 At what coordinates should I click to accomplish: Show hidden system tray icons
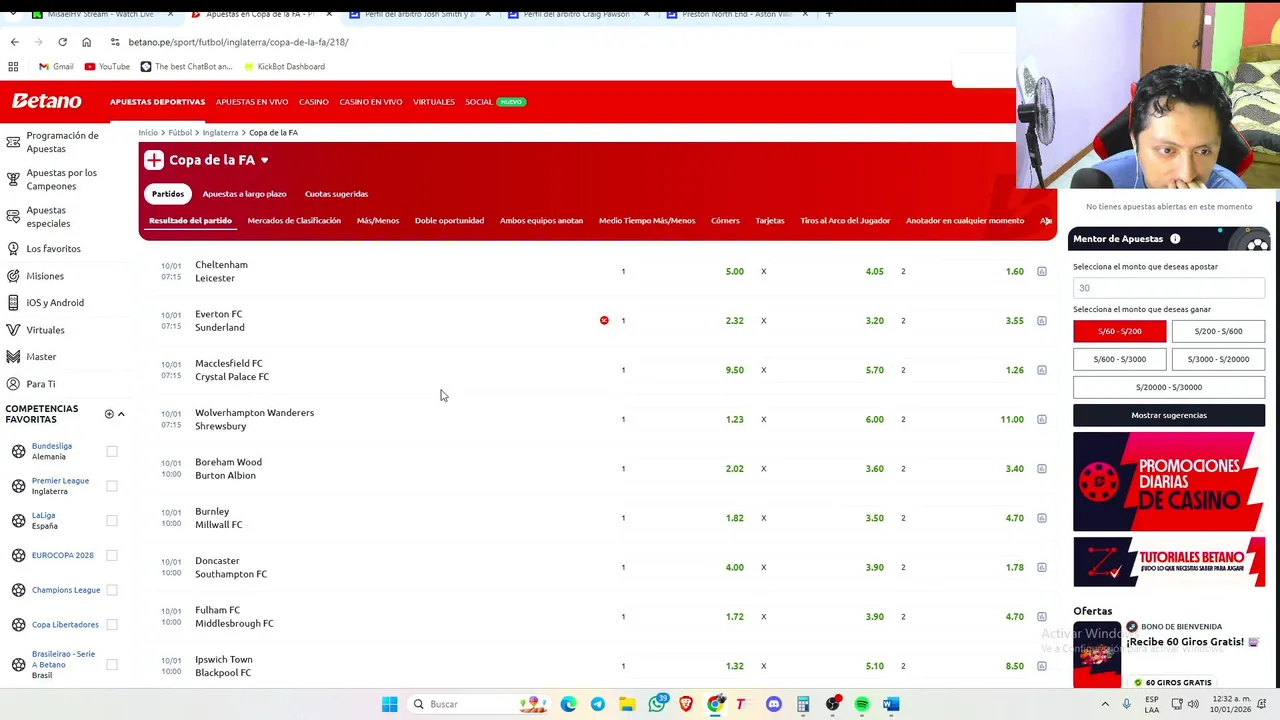(x=1105, y=704)
